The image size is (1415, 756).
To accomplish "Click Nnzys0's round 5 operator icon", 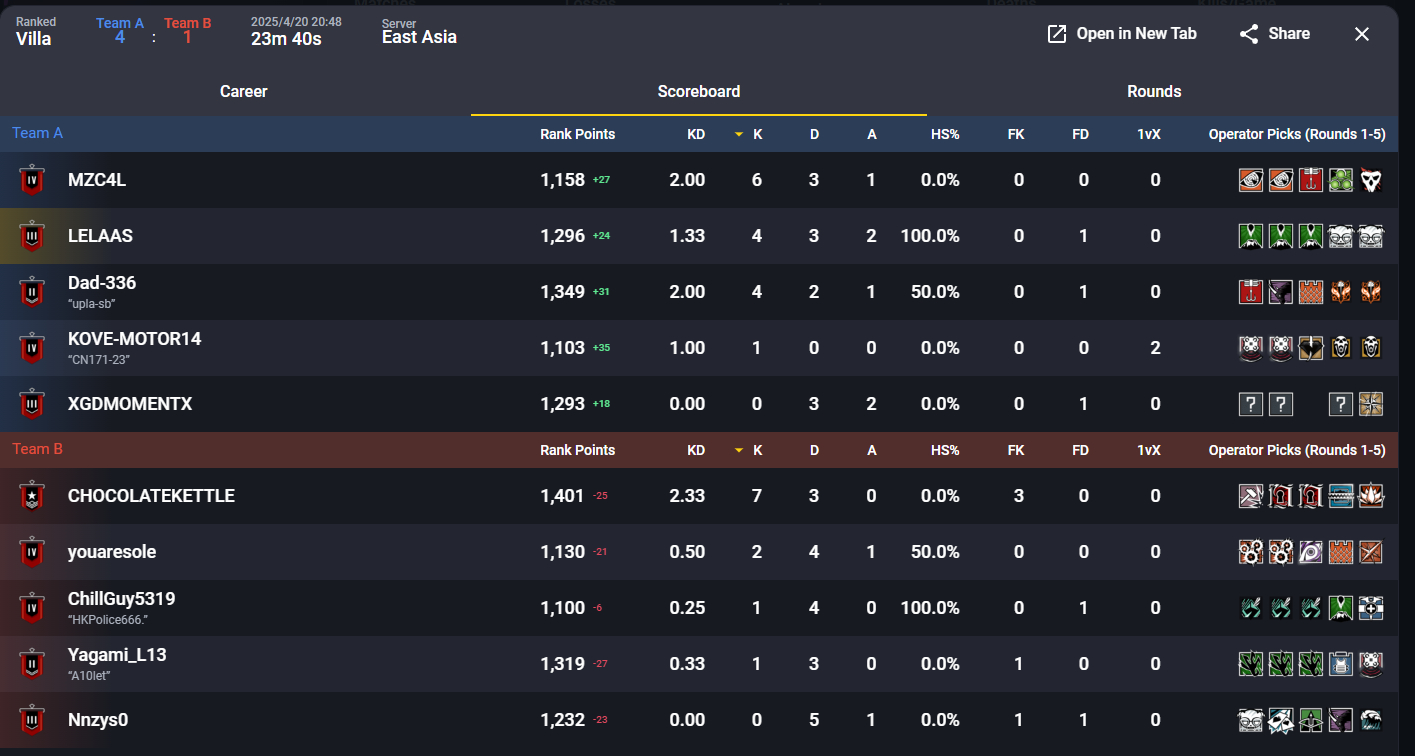I will tap(1371, 720).
